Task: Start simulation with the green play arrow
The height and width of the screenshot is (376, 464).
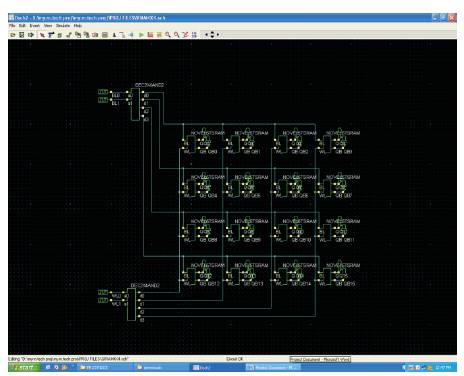Action: point(141,35)
